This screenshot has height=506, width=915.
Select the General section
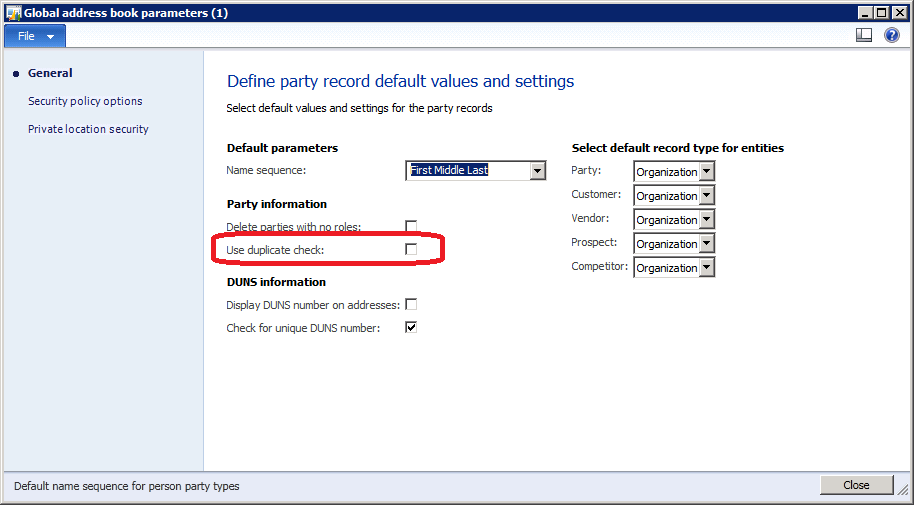coord(50,73)
